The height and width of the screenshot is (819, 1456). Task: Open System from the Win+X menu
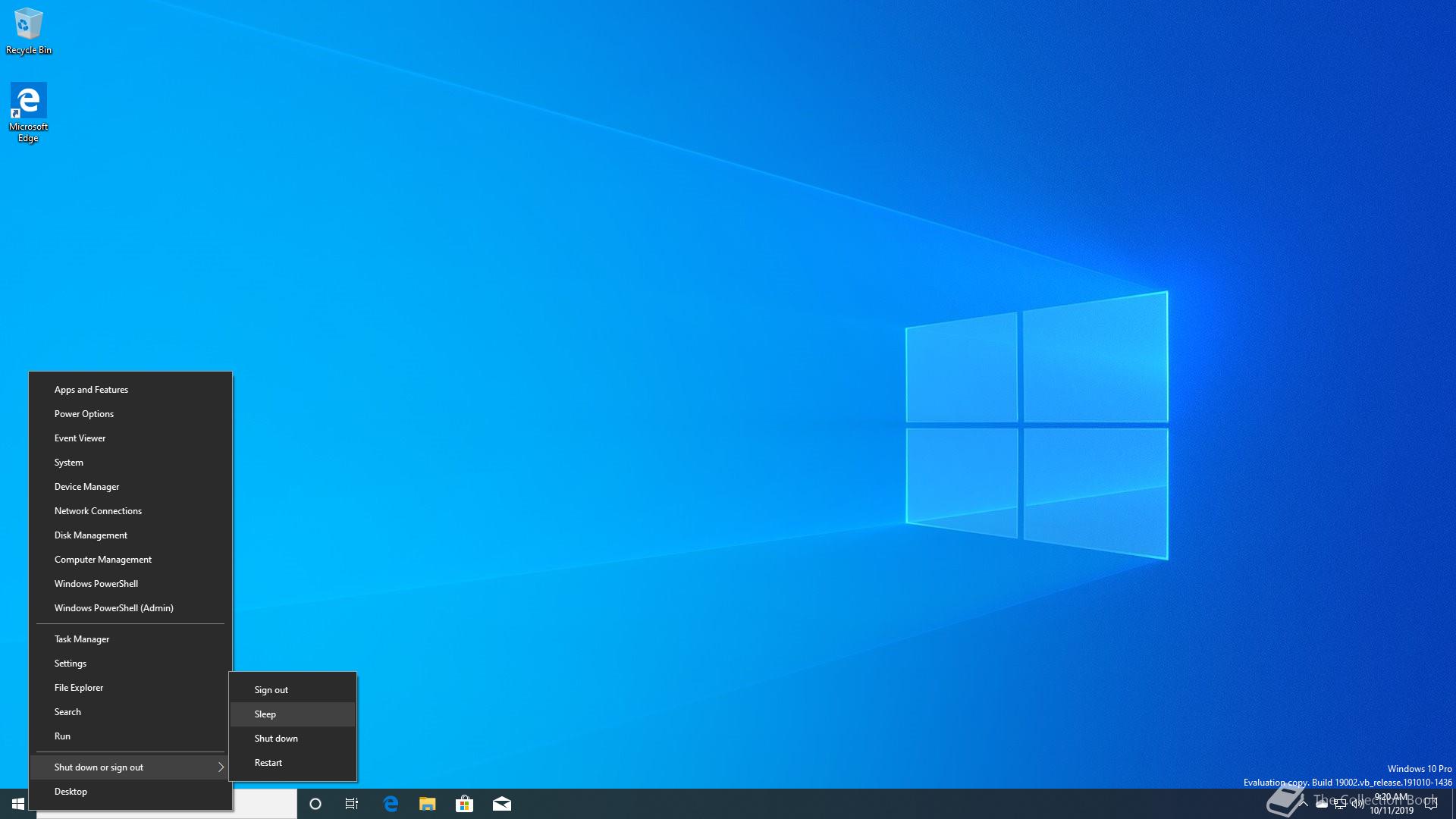click(130, 463)
